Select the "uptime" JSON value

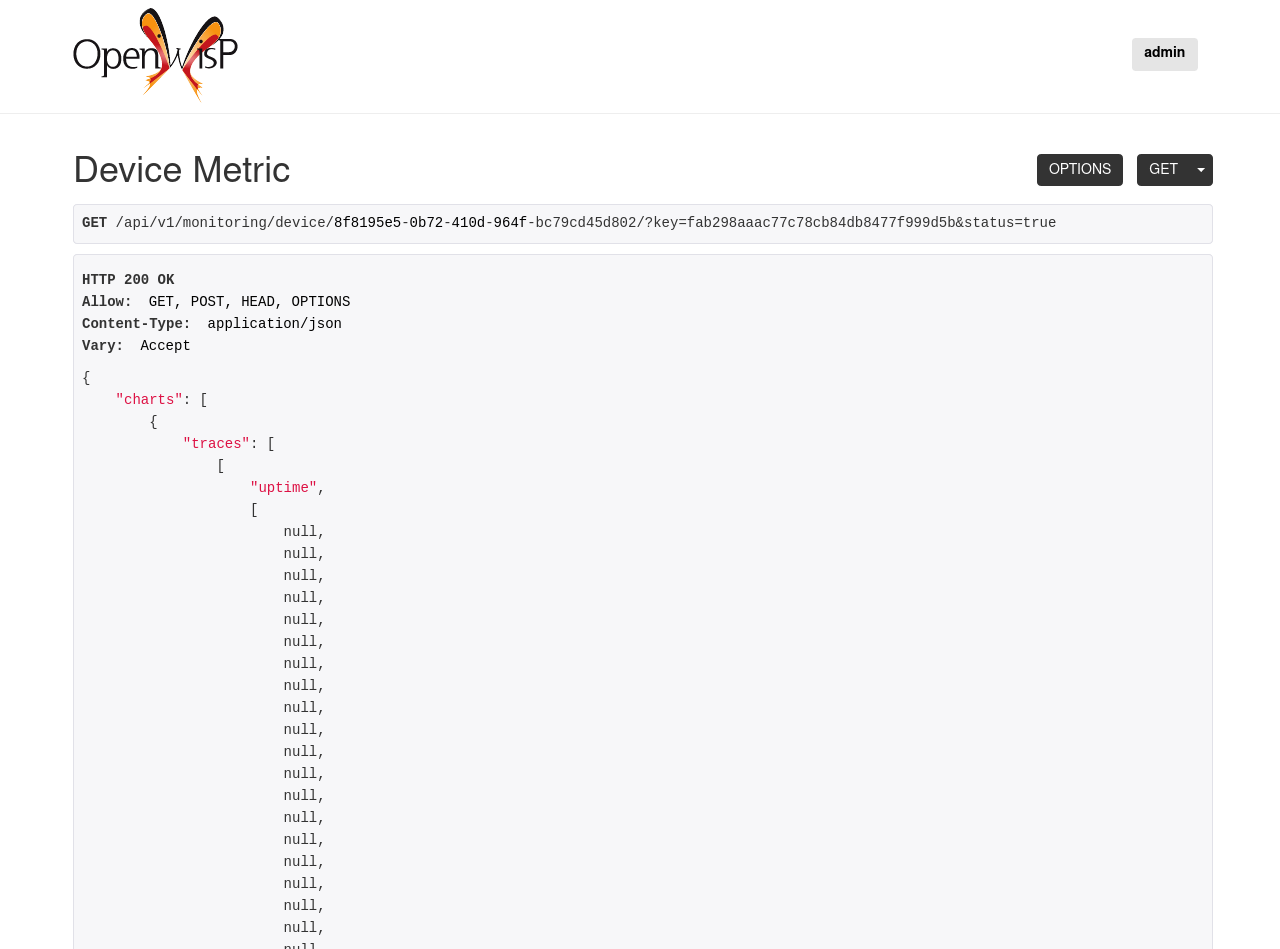pos(283,487)
